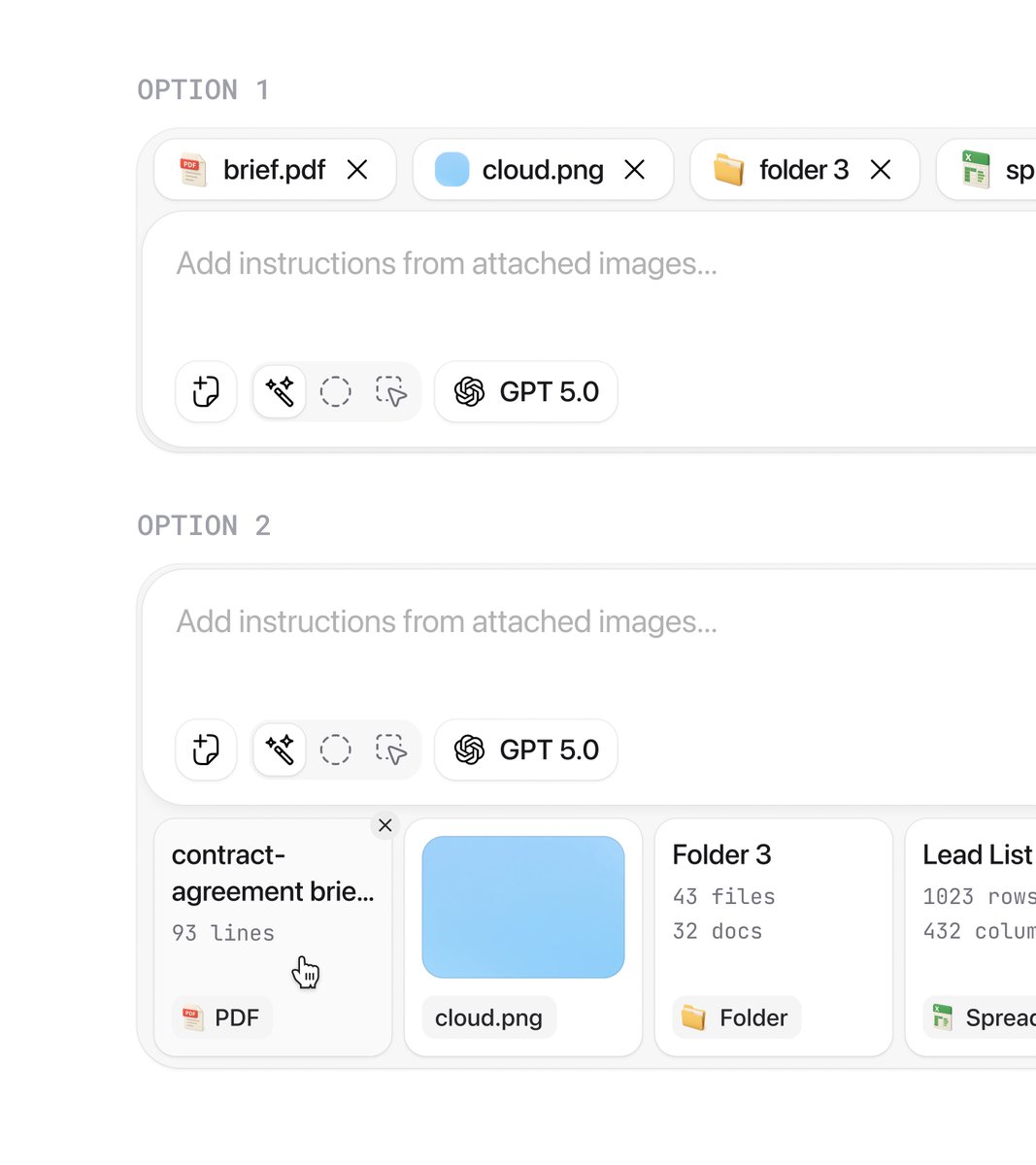Click the cloud.png blue thumbnail chip icon
This screenshot has width=1036, height=1165.
click(451, 170)
